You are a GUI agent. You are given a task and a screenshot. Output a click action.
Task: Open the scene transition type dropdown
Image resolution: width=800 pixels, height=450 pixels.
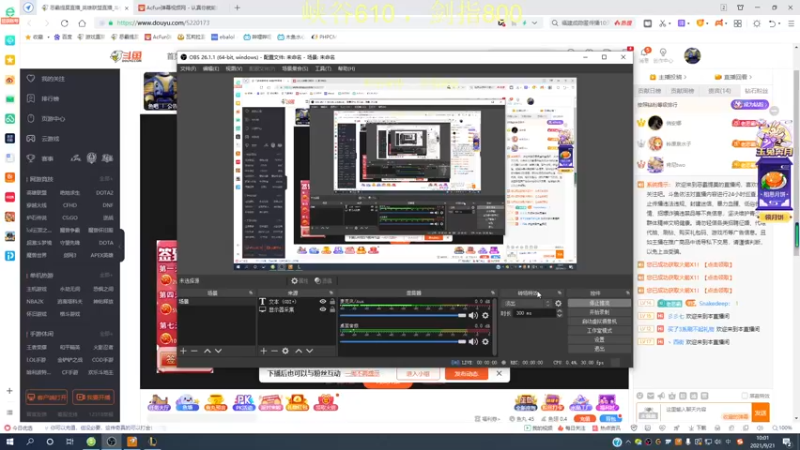point(528,303)
